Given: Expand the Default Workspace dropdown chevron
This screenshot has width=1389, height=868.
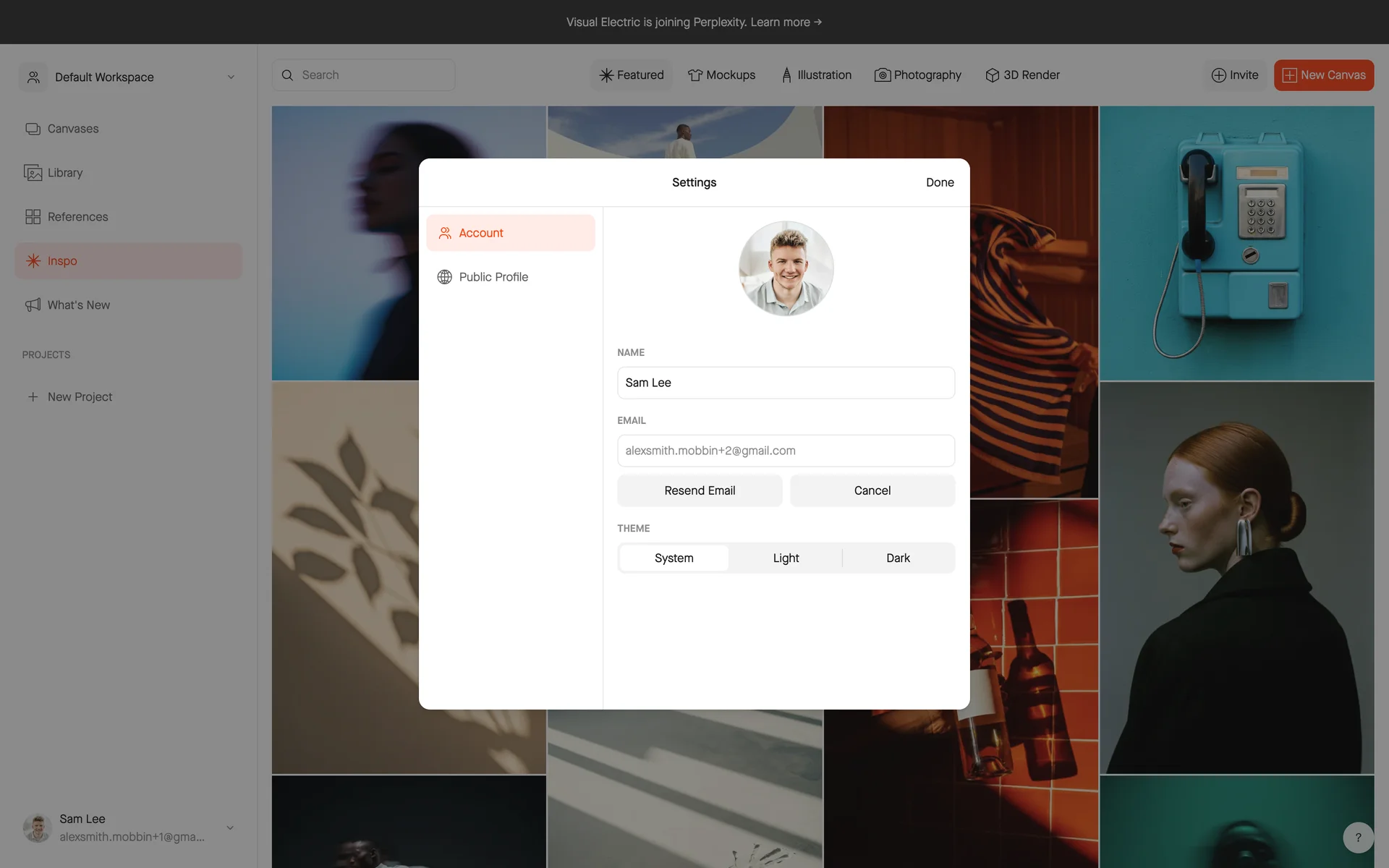Looking at the screenshot, I should pyautogui.click(x=231, y=77).
